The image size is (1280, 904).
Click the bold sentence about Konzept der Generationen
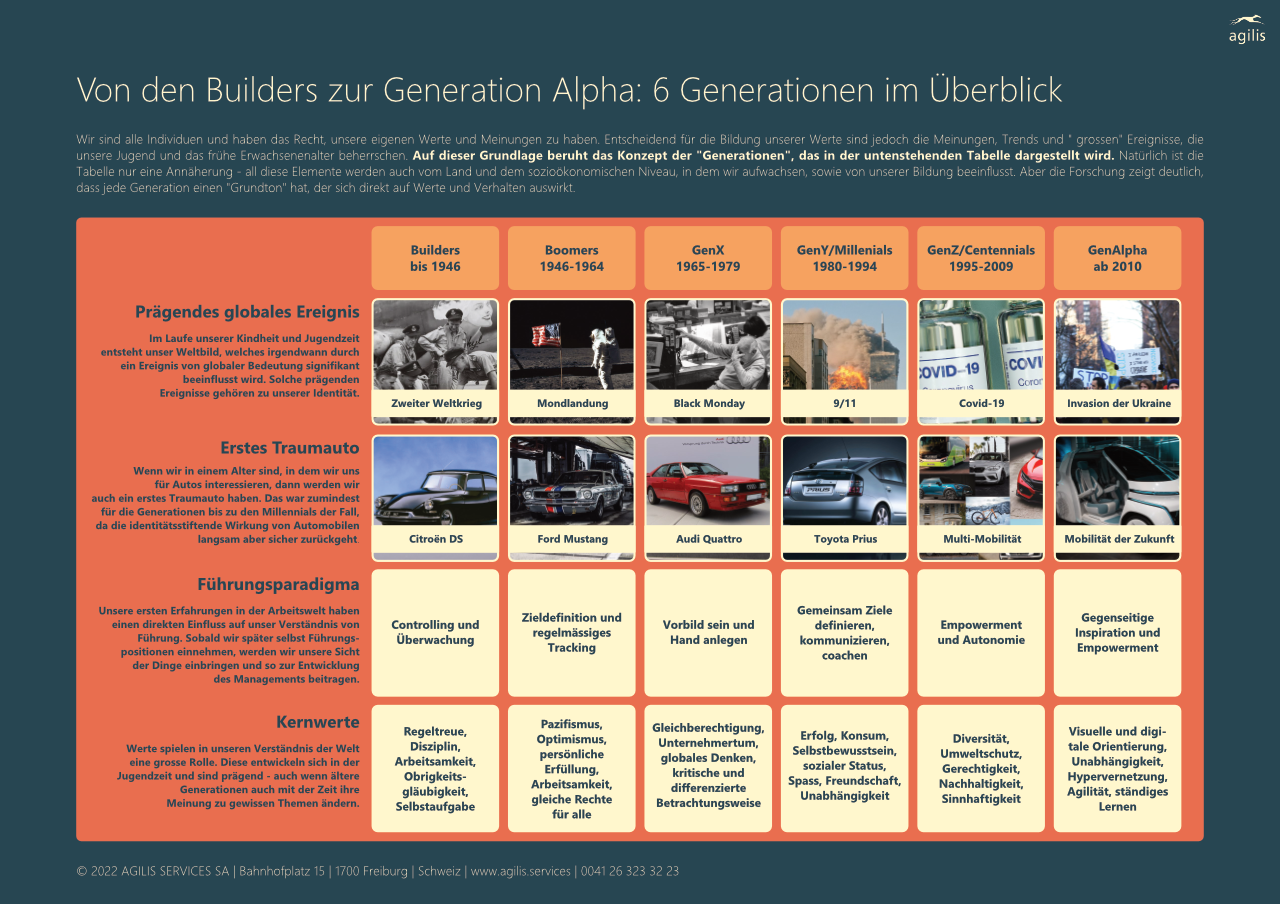point(763,156)
